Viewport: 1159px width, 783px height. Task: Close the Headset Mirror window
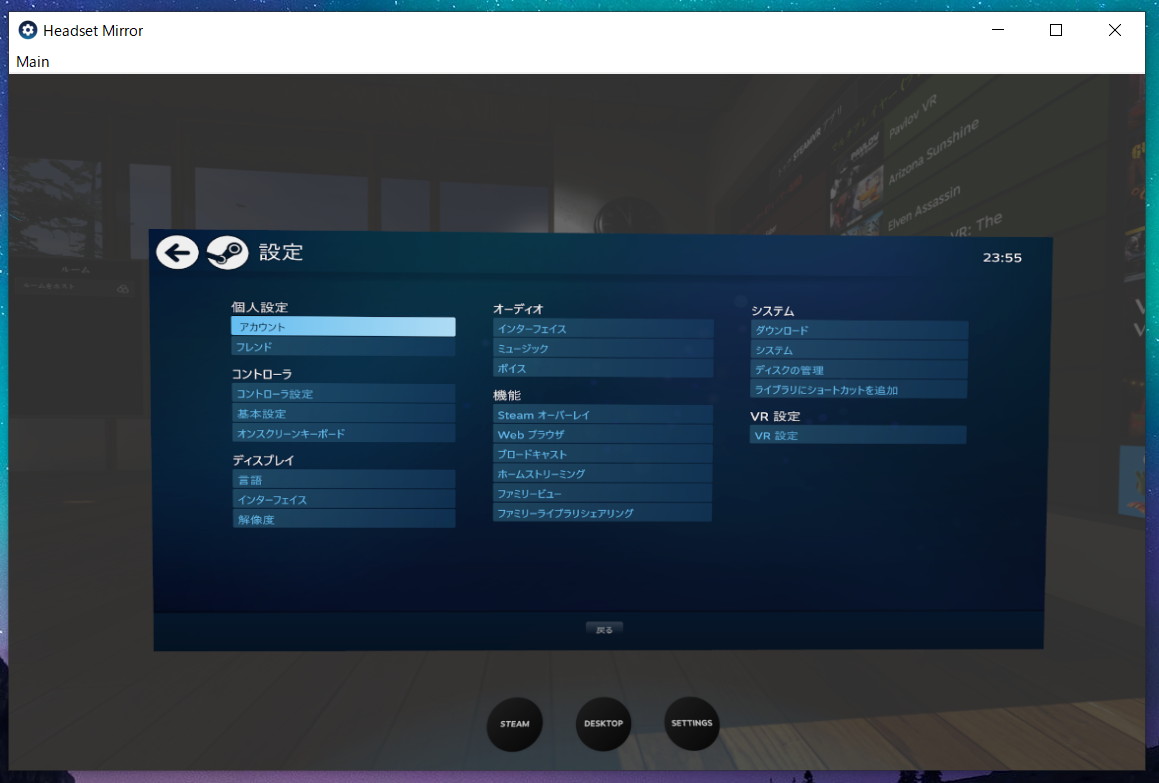[x=1115, y=30]
